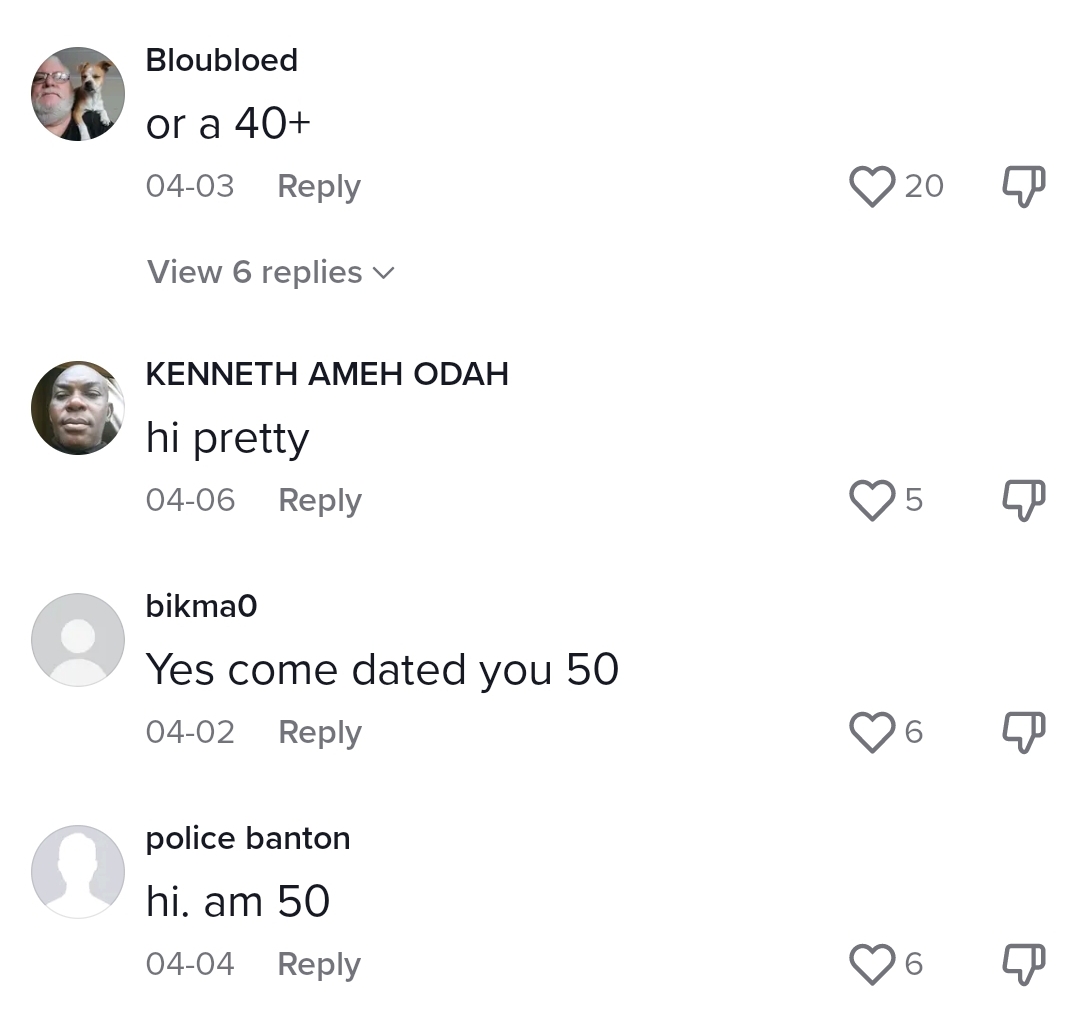
Task: Open bikma0's default avatar
Action: tap(78, 640)
